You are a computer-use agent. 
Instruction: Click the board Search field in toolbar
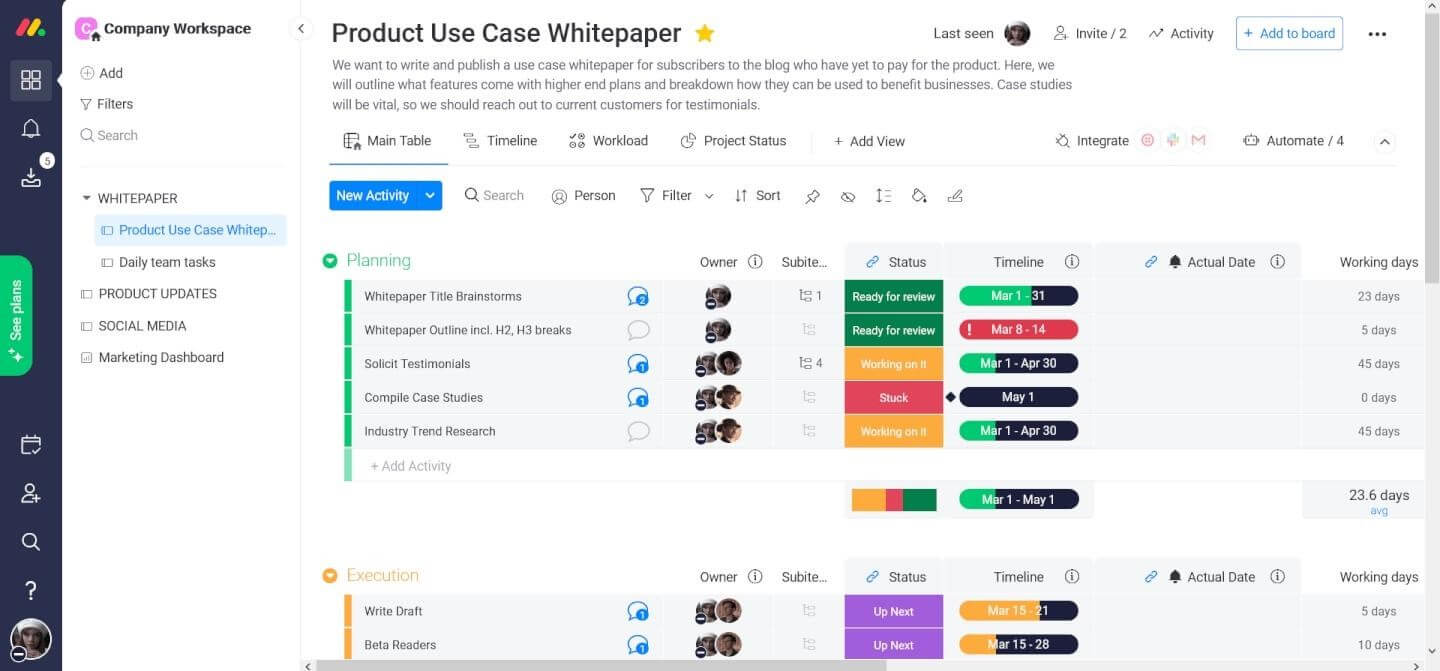point(494,196)
